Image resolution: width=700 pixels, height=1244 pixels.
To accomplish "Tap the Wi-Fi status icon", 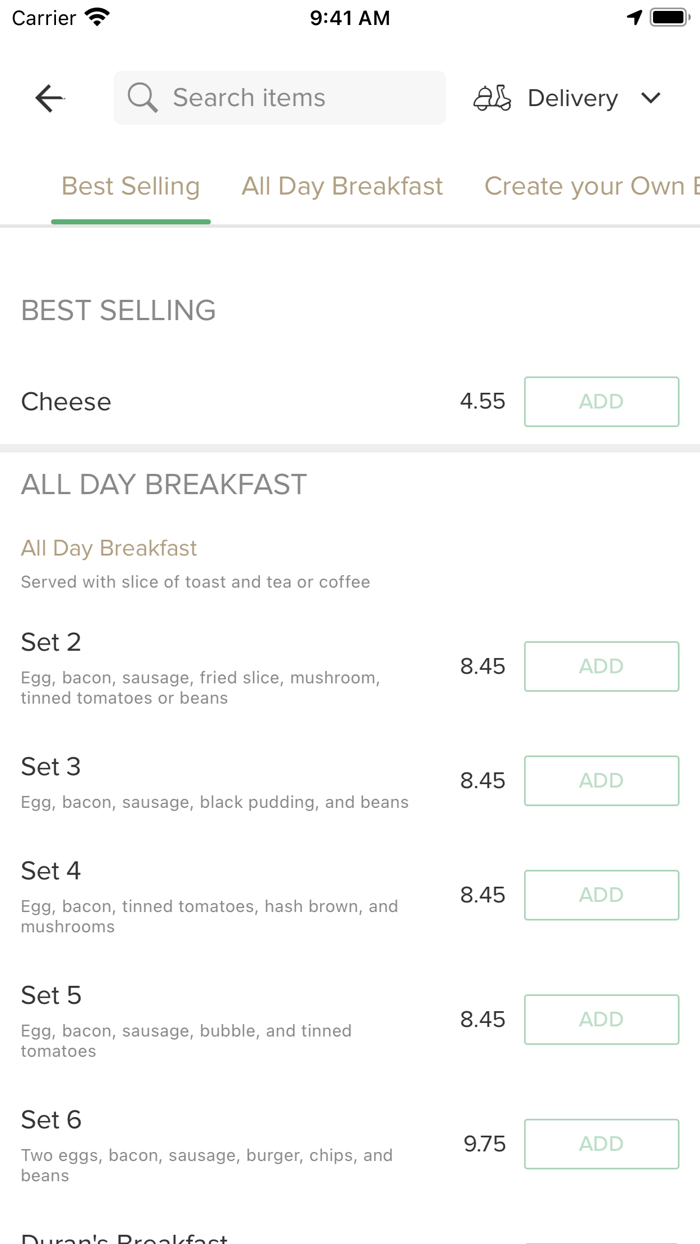I will click(97, 18).
